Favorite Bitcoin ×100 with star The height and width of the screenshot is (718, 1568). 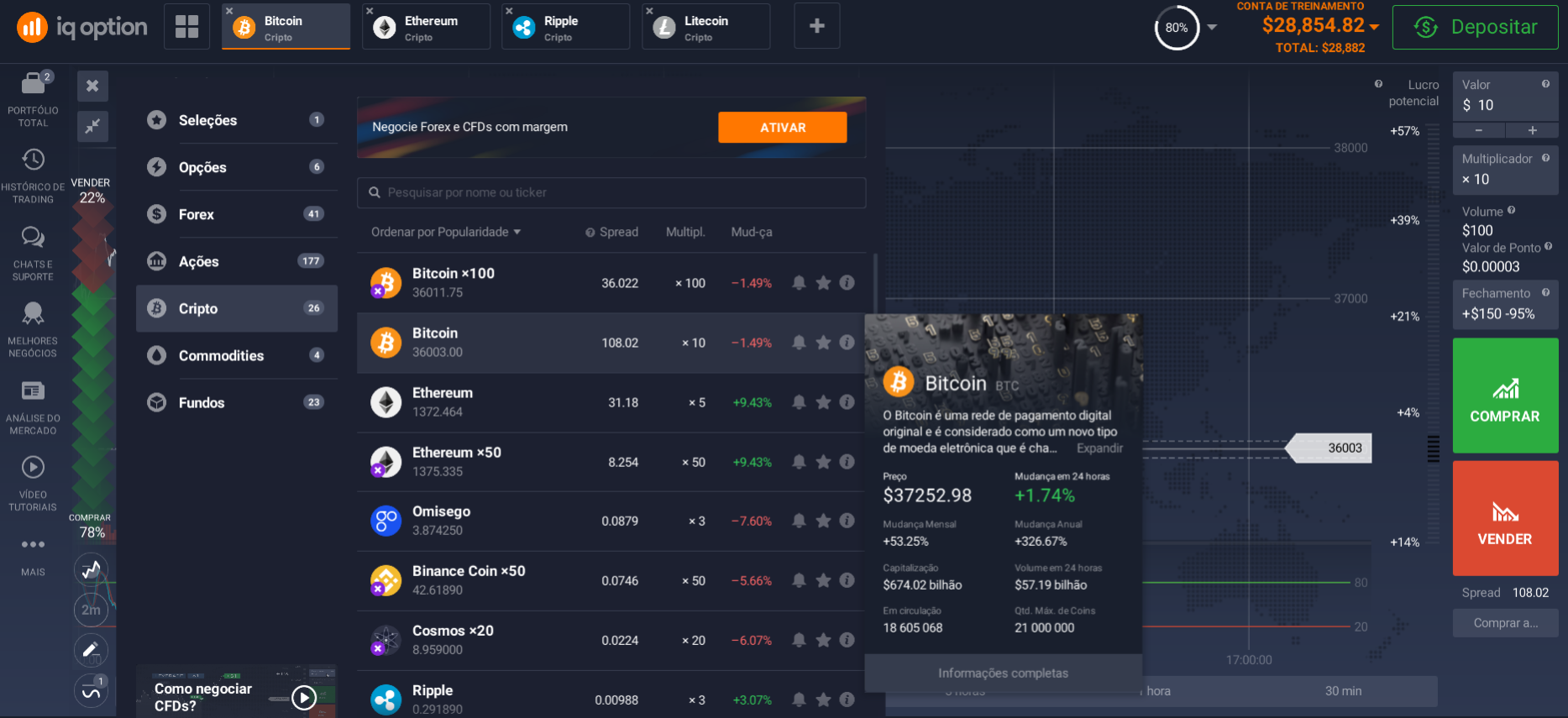[x=823, y=283]
